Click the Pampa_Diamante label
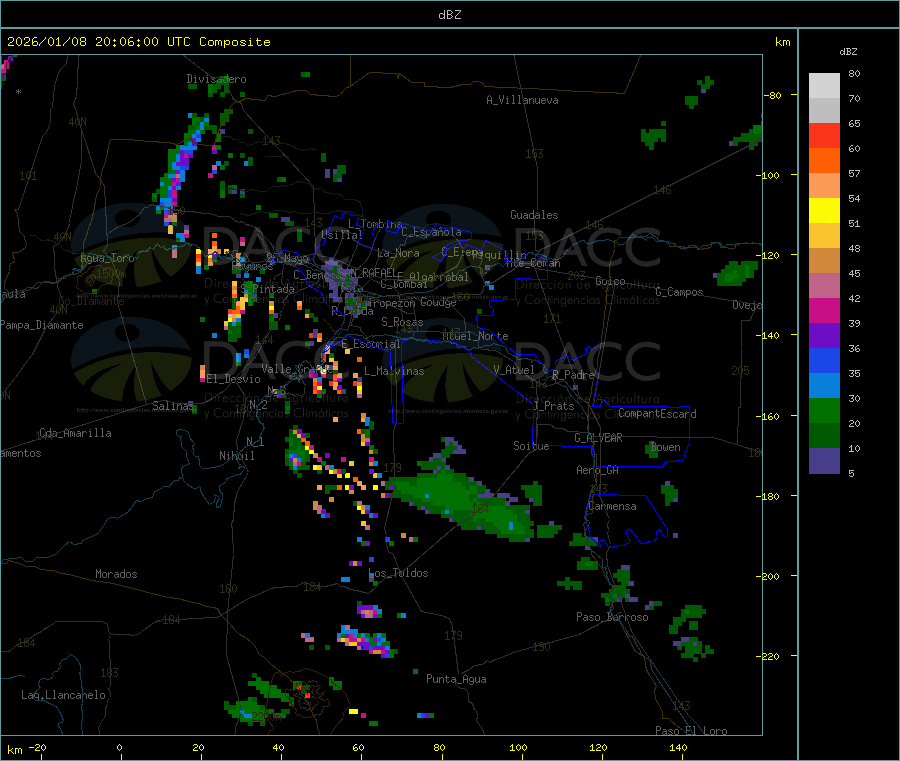Image resolution: width=900 pixels, height=761 pixels. coord(42,325)
